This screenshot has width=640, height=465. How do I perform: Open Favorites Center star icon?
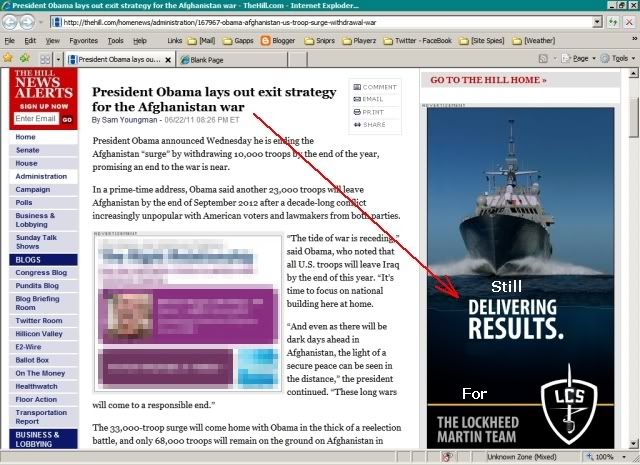click(x=8, y=58)
